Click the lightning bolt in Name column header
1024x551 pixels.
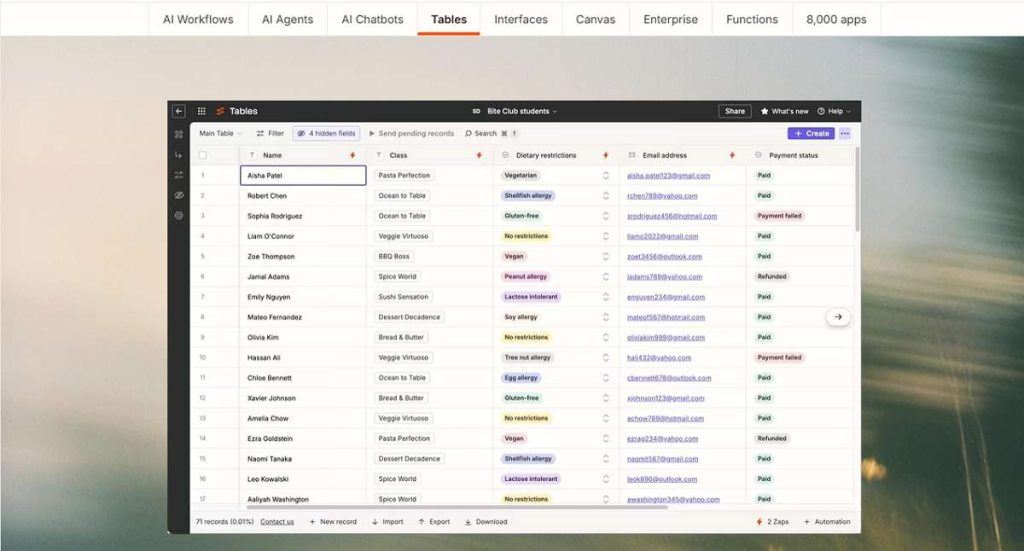[x=353, y=155]
